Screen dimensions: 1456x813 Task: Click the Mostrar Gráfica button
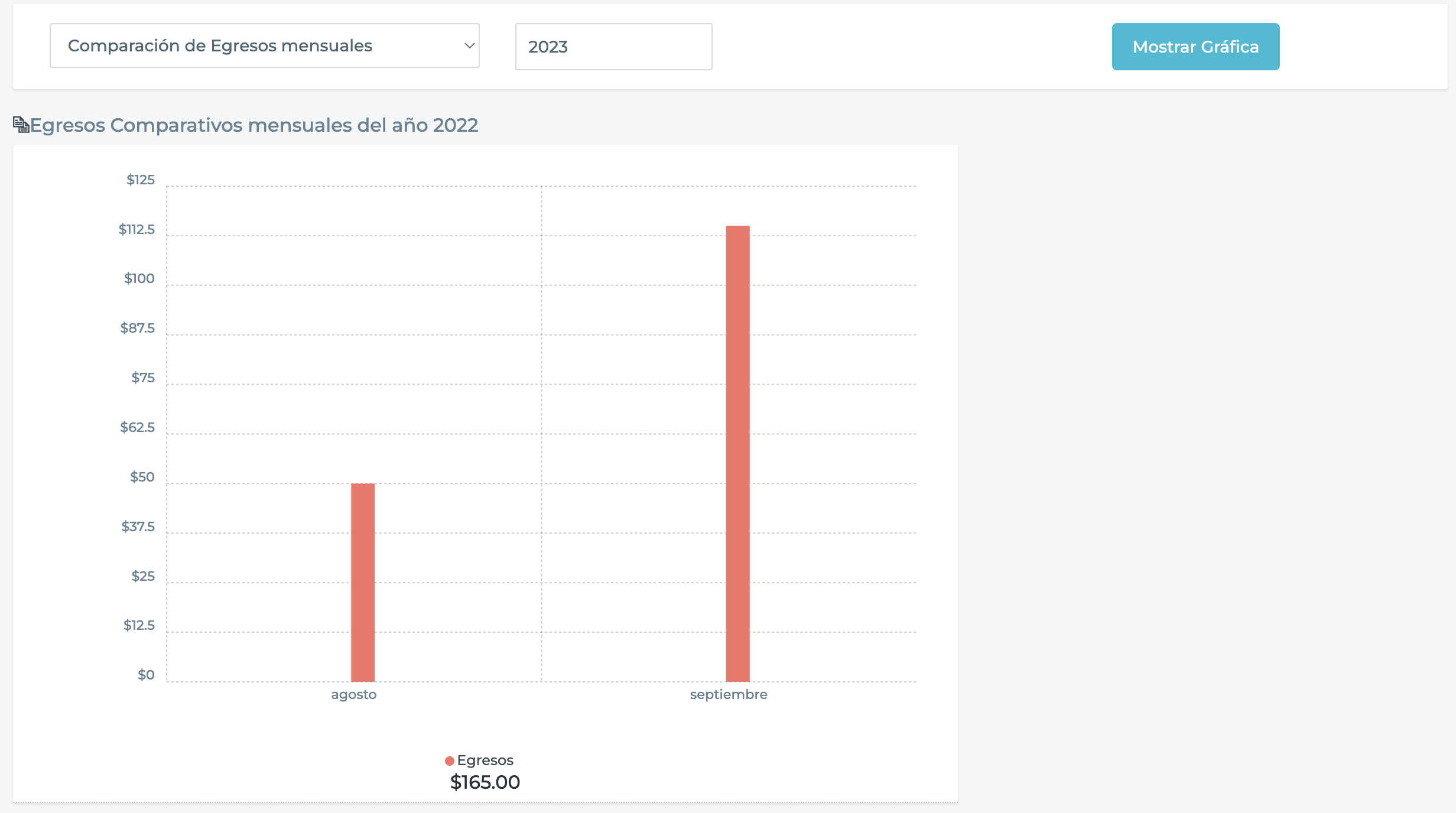(1195, 47)
